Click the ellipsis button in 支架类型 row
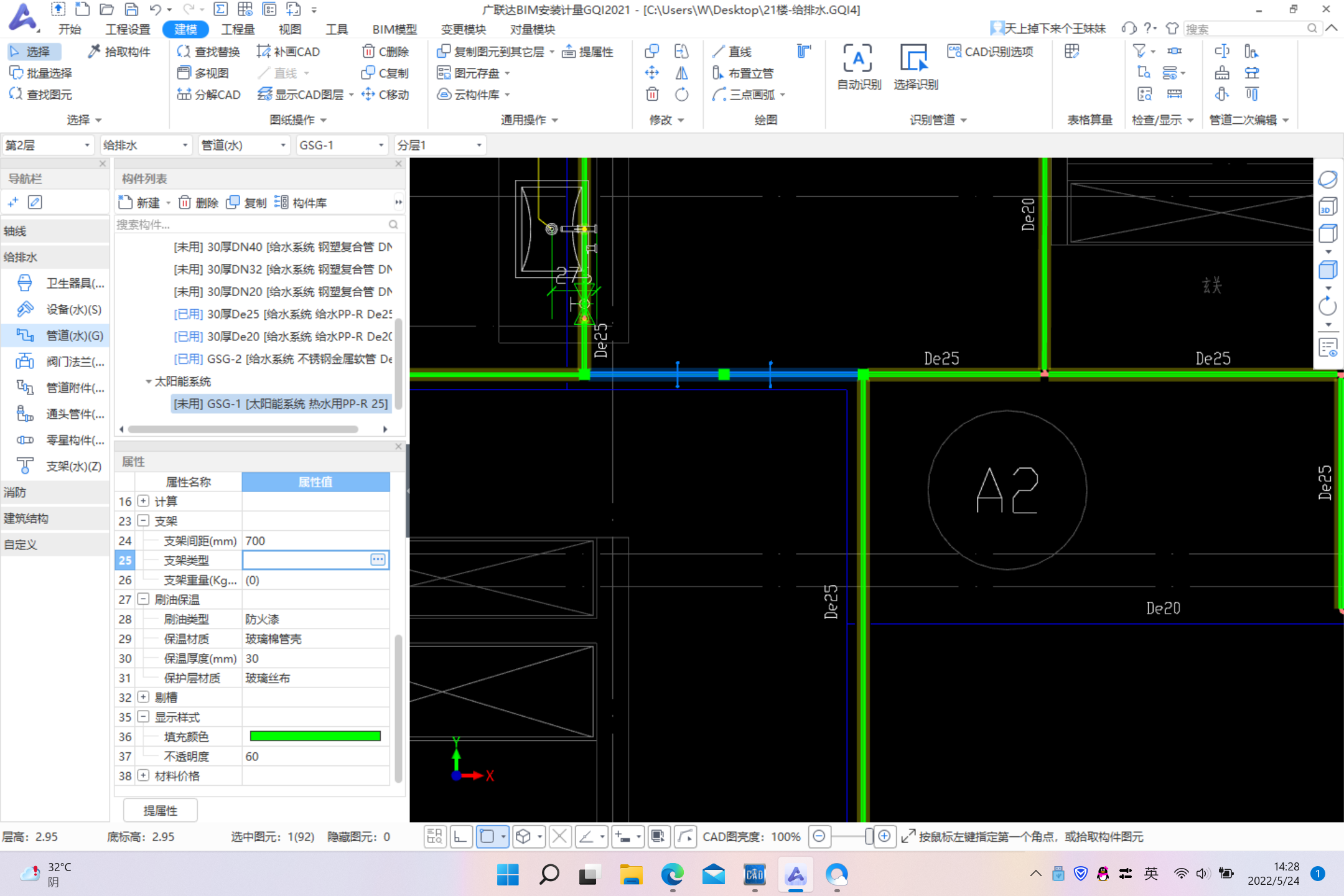Screen dimensions: 1344x896 378,560
